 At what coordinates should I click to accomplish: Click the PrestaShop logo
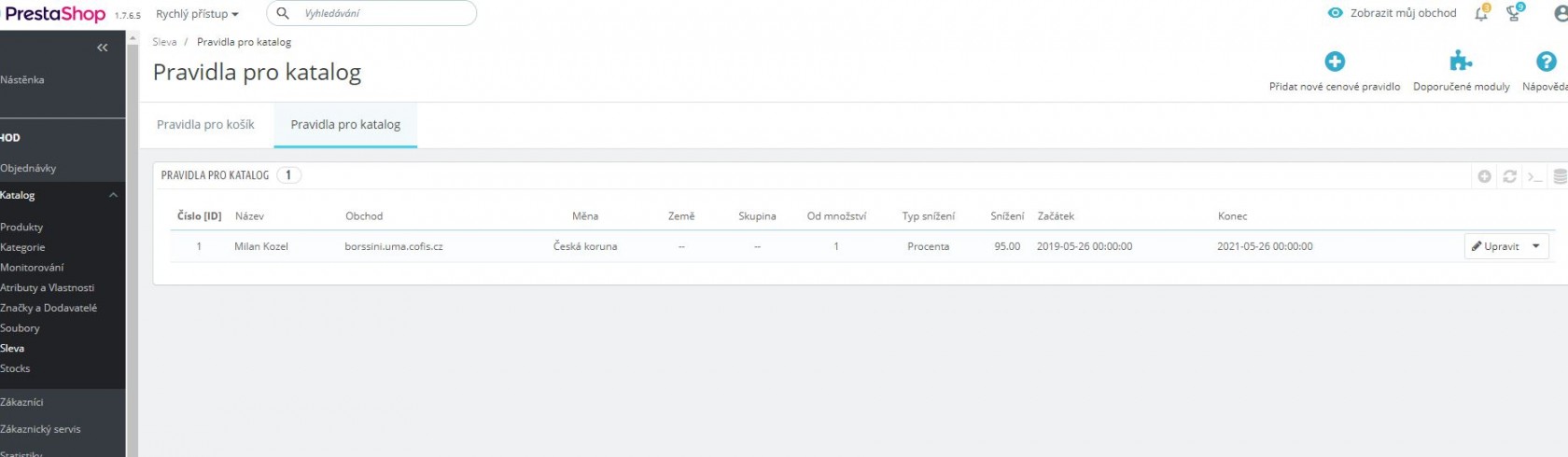(x=54, y=14)
